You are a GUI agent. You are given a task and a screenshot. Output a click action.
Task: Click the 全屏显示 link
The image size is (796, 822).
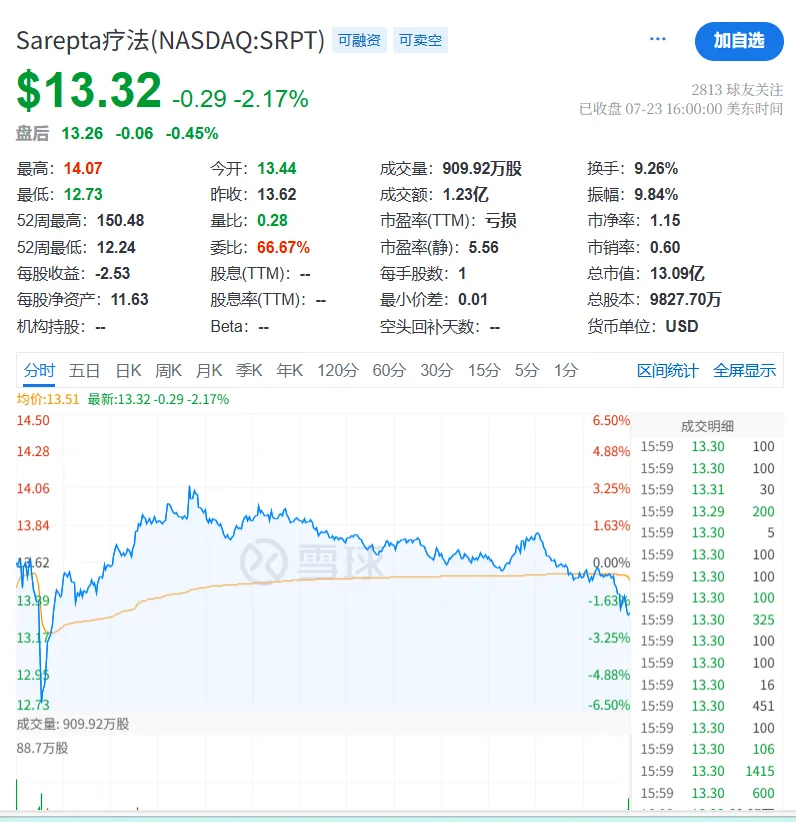click(744, 370)
